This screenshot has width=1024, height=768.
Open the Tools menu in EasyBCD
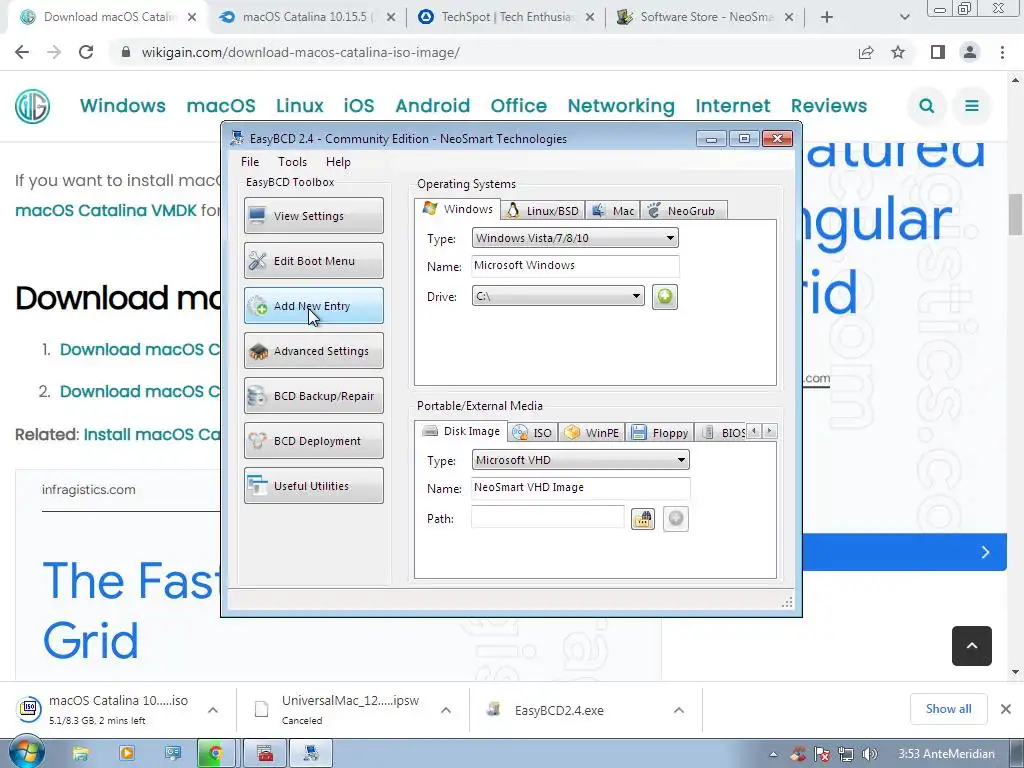coord(292,162)
